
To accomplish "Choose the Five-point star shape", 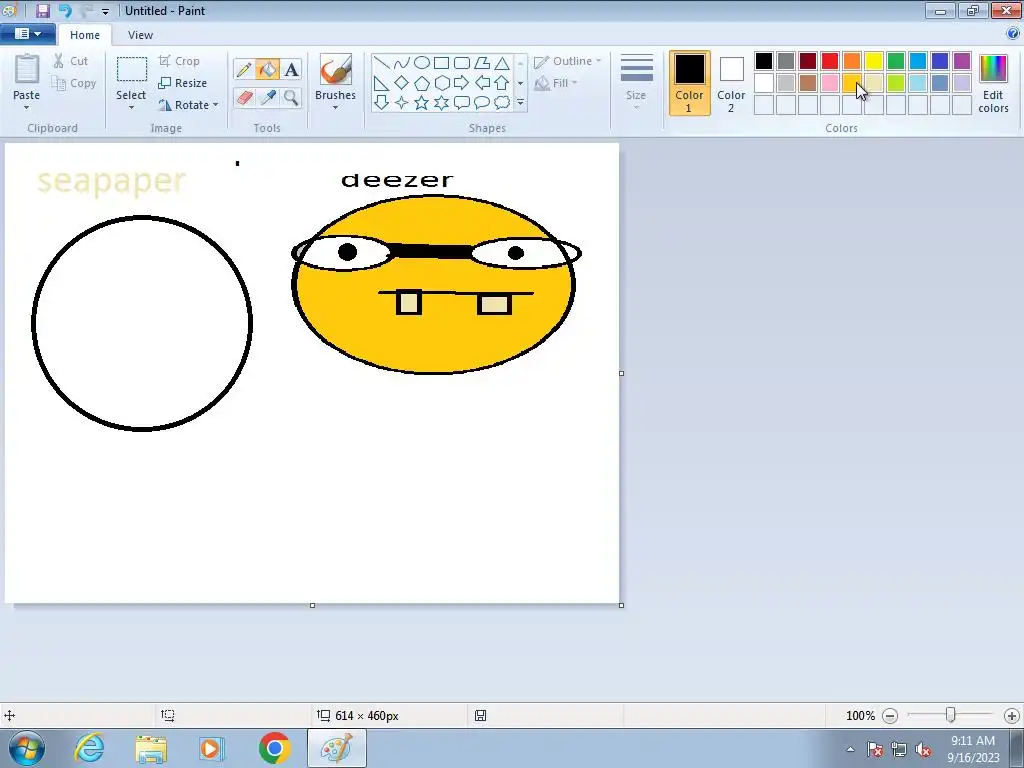I will [422, 103].
